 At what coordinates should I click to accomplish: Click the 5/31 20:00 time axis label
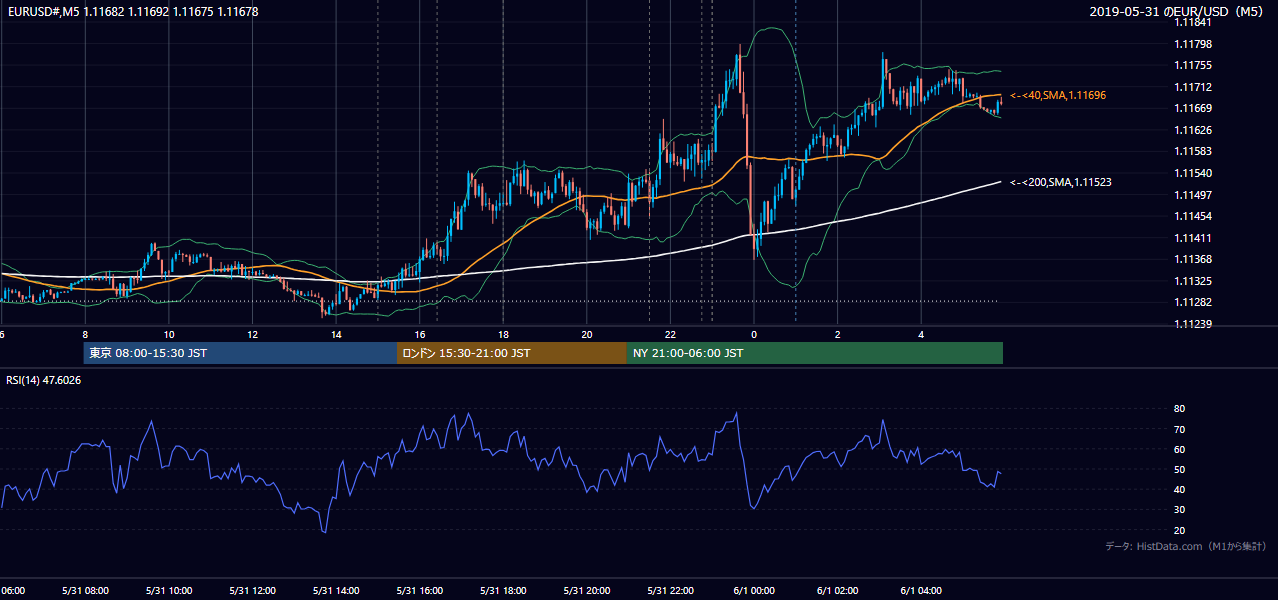(587, 591)
